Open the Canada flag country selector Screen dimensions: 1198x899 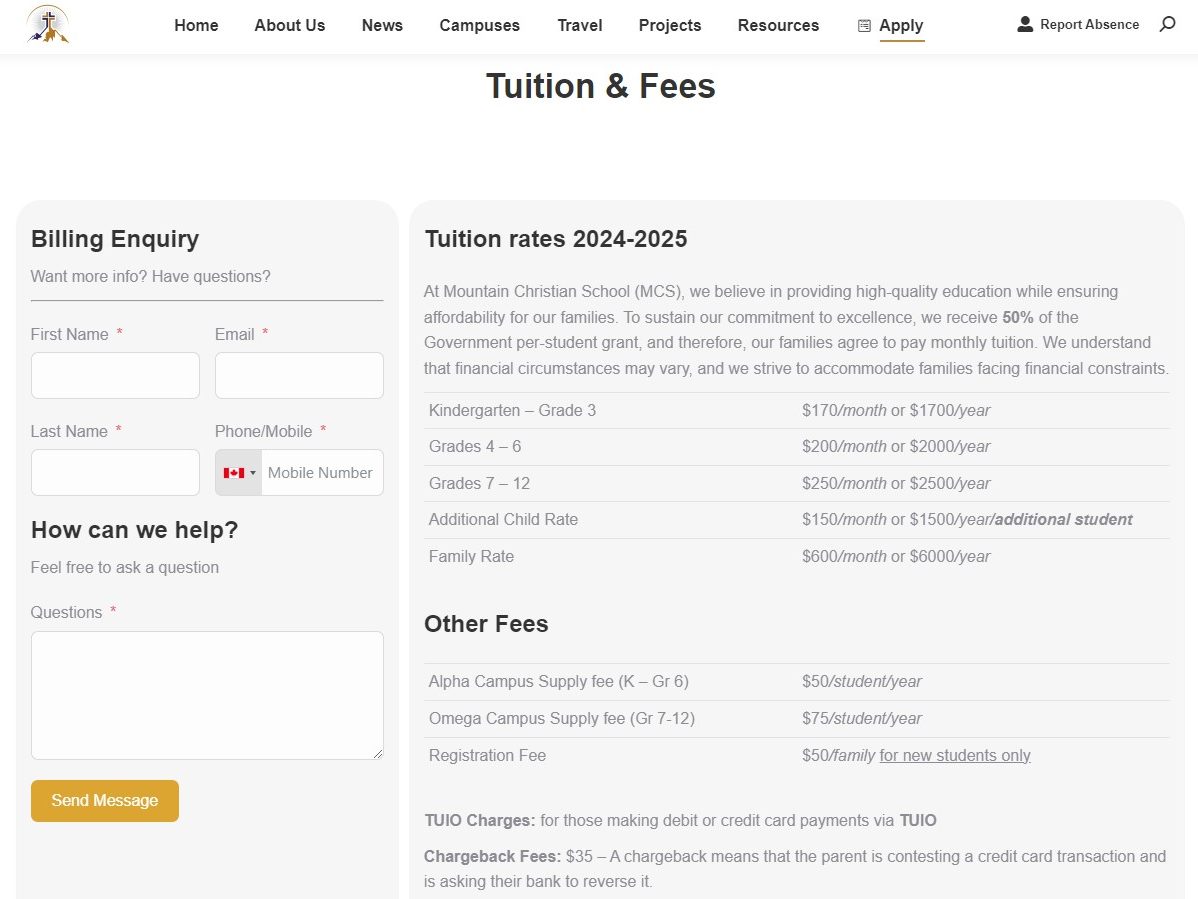[239, 473]
